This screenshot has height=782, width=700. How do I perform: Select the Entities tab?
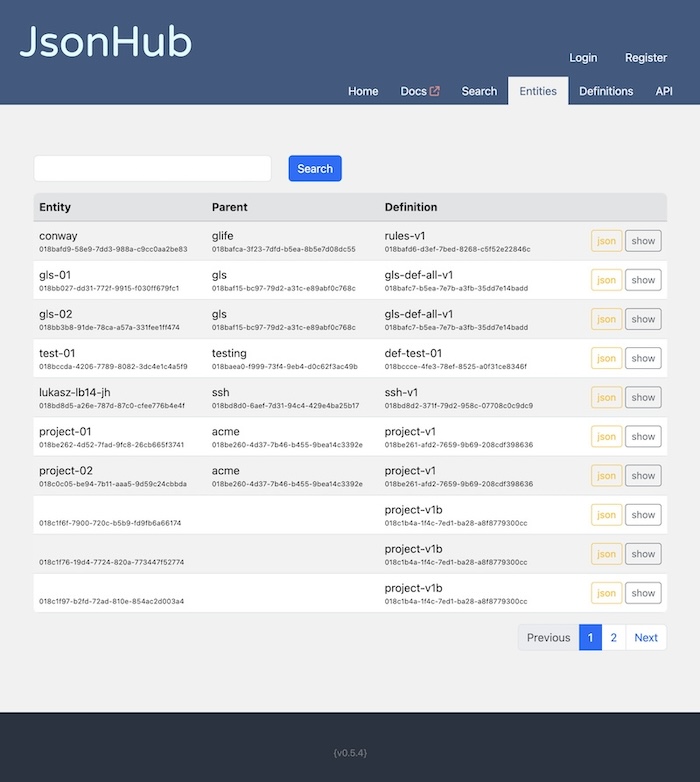(x=538, y=91)
